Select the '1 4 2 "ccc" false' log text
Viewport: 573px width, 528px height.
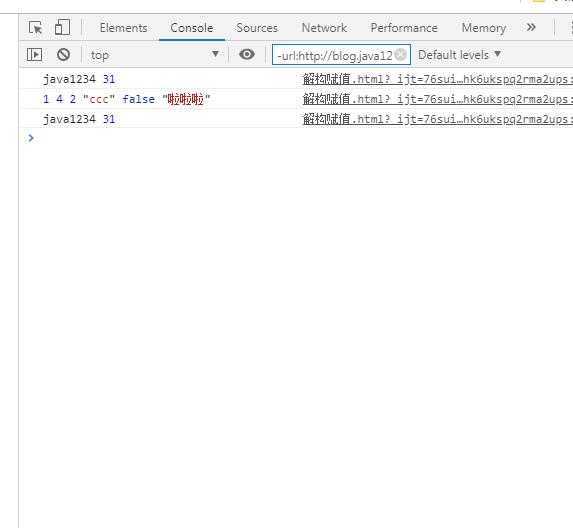[x=99, y=99]
